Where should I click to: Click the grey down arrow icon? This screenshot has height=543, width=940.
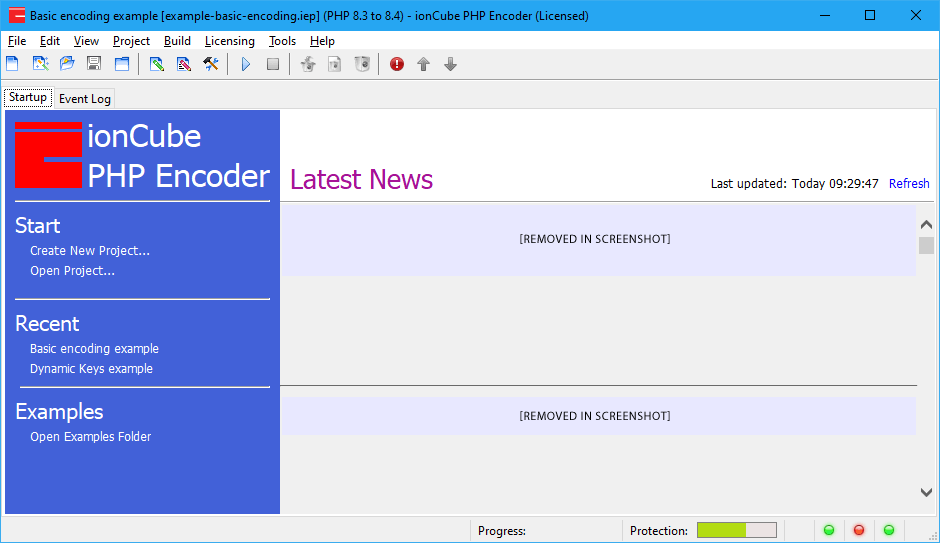click(x=451, y=64)
